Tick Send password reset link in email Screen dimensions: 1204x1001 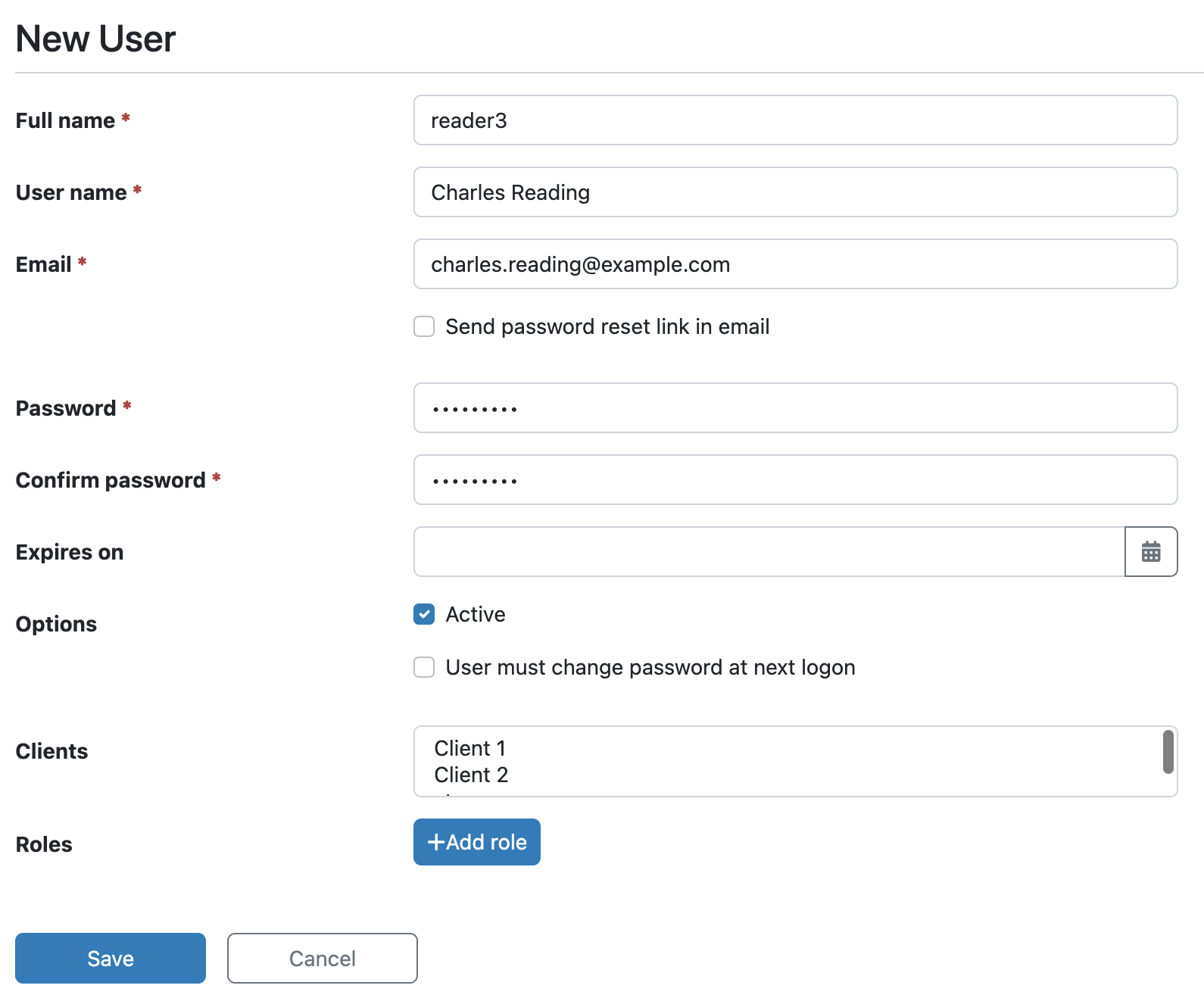point(424,326)
